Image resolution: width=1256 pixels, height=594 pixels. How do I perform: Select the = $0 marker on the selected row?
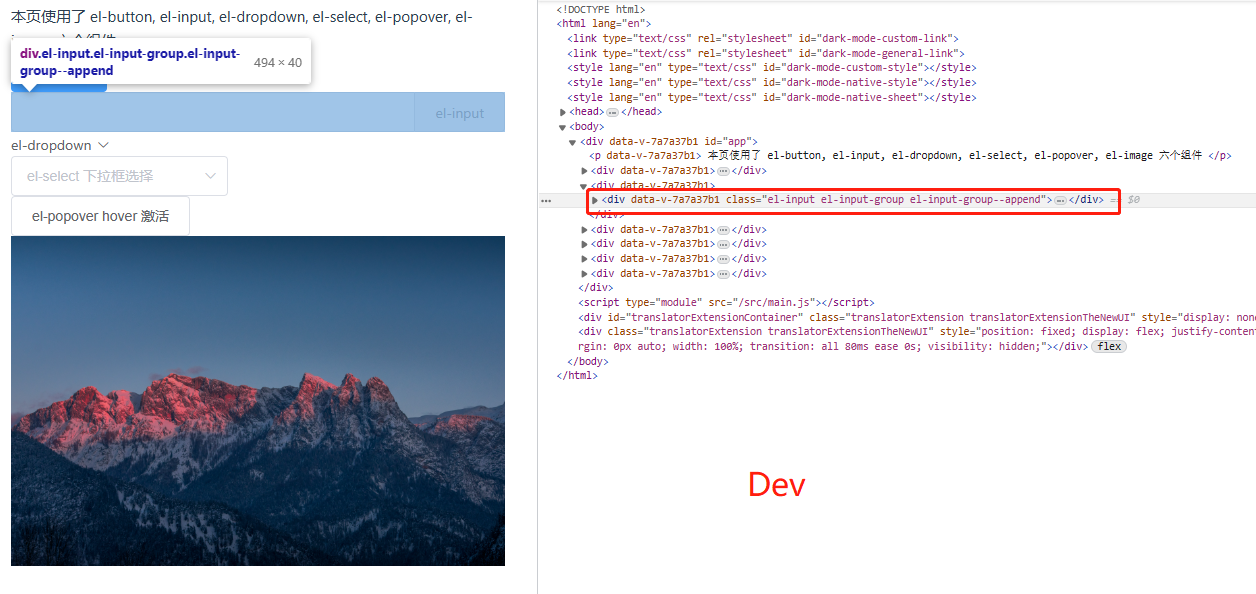(x=1126, y=200)
